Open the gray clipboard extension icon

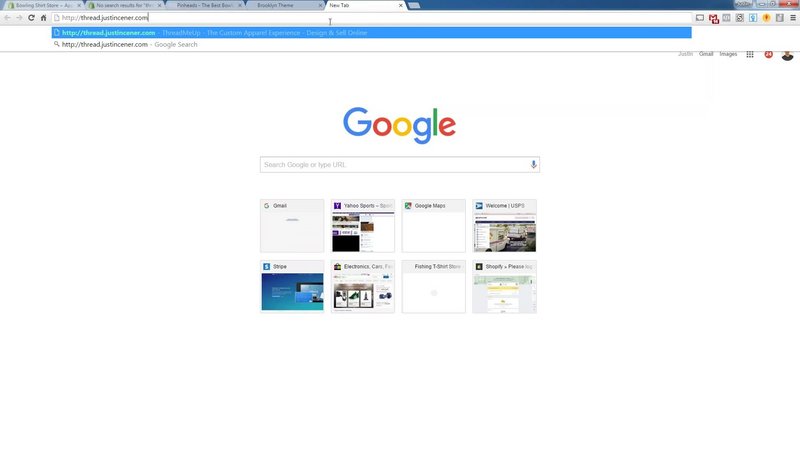click(780, 18)
